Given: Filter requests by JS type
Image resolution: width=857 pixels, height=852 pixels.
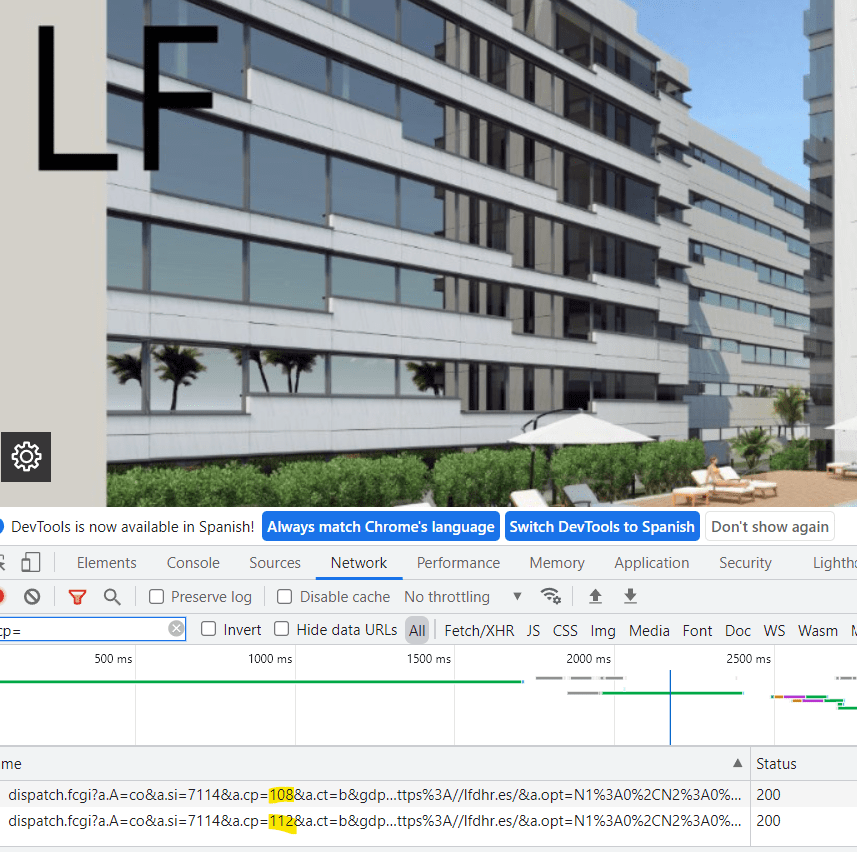Looking at the screenshot, I should tap(533, 630).
